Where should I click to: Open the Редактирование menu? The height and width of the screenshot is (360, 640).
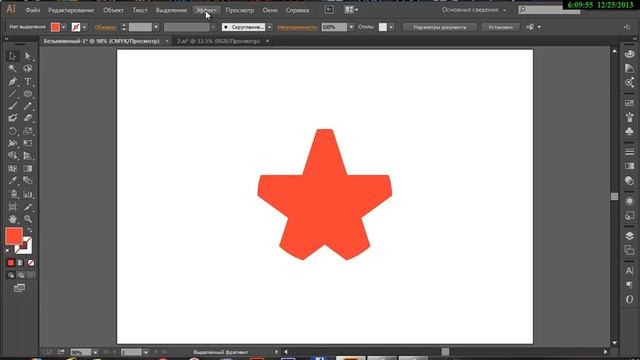point(71,10)
